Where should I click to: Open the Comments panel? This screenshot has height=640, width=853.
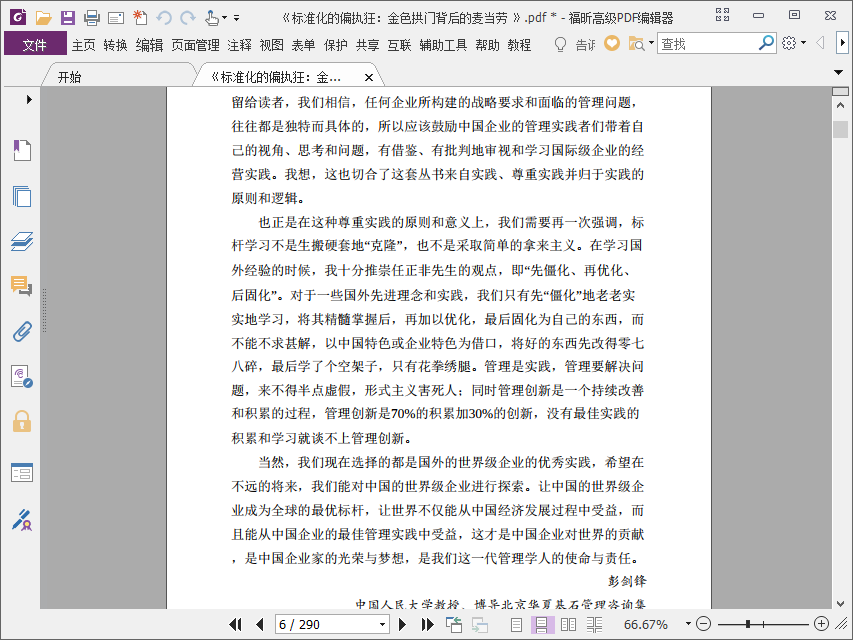pos(22,286)
